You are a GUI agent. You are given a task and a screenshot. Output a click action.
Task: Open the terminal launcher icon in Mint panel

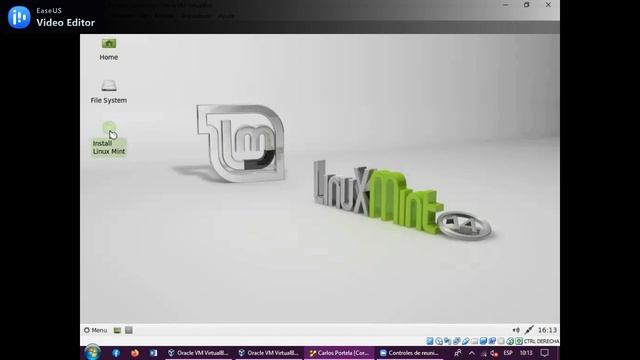(129, 330)
